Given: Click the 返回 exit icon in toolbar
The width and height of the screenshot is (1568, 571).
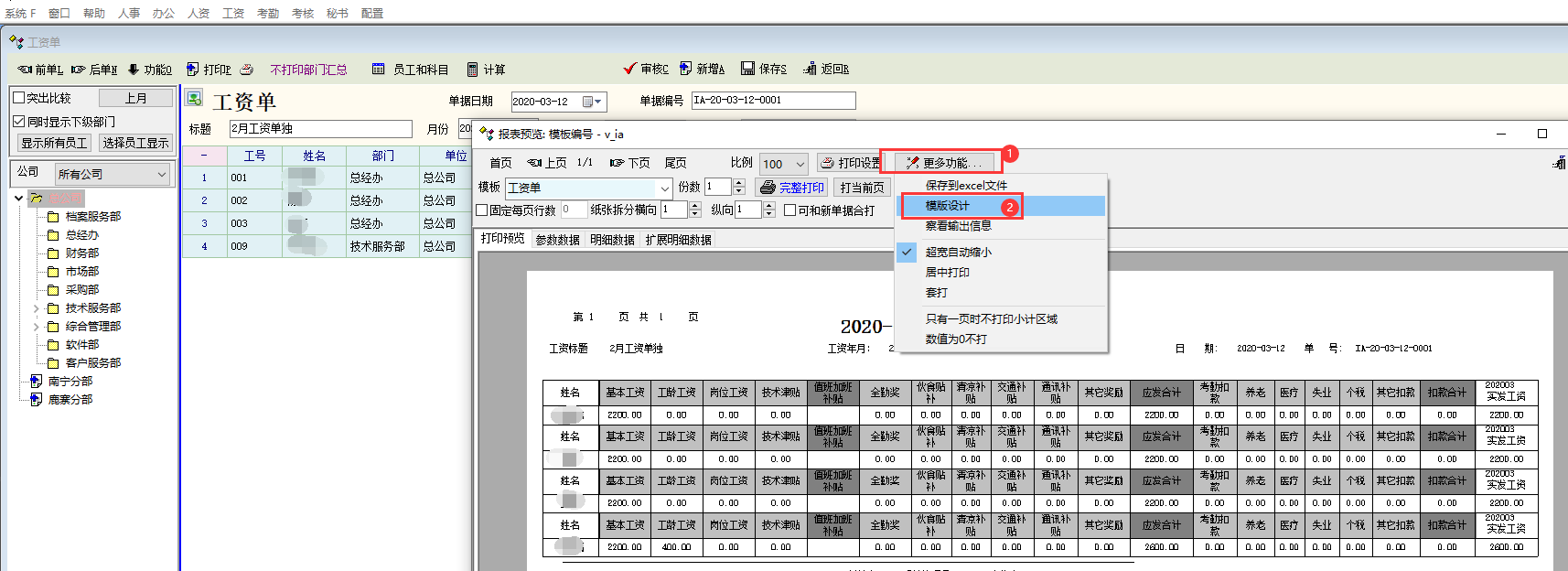Looking at the screenshot, I should pos(810,69).
